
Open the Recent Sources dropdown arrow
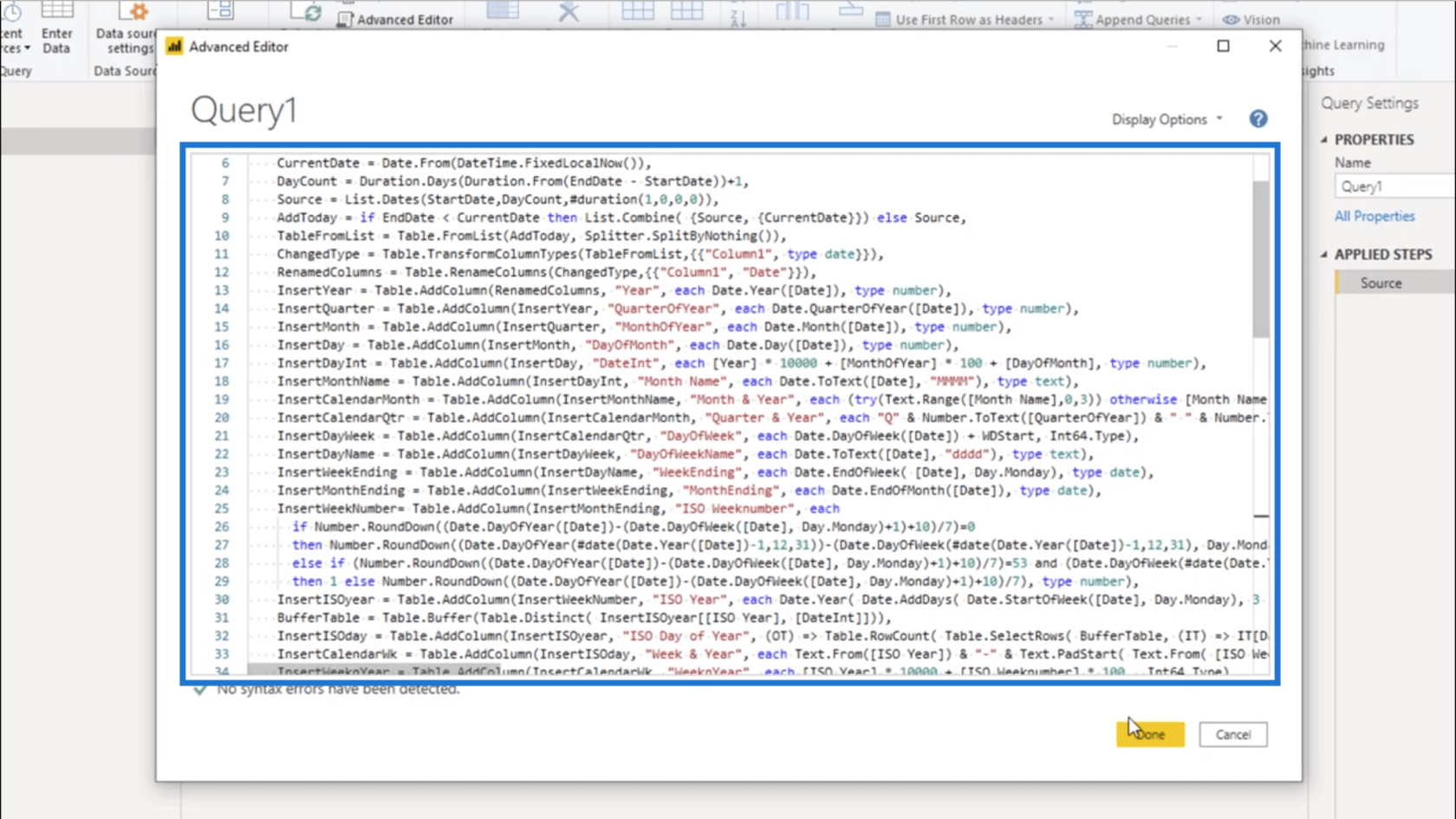[x=27, y=49]
